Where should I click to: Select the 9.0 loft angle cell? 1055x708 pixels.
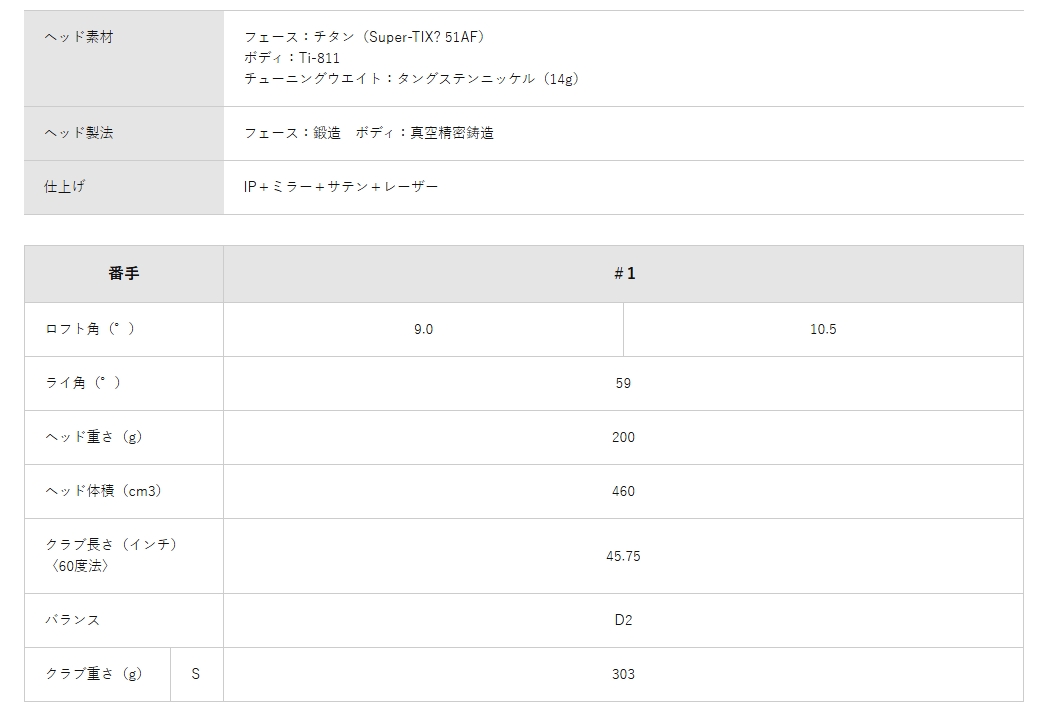pos(423,329)
